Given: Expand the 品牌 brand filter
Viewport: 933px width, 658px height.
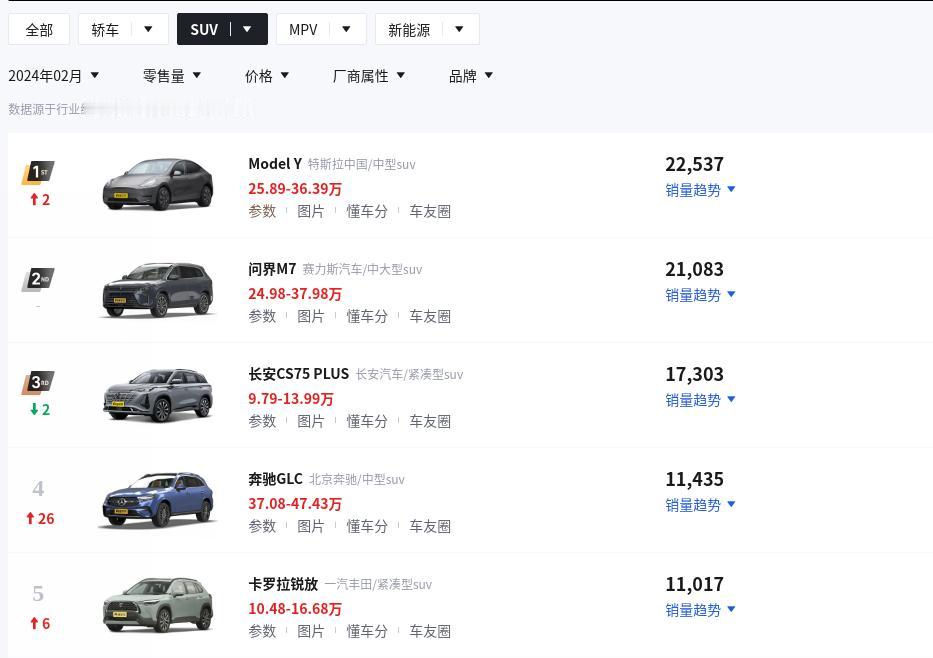Looking at the screenshot, I should click(471, 76).
